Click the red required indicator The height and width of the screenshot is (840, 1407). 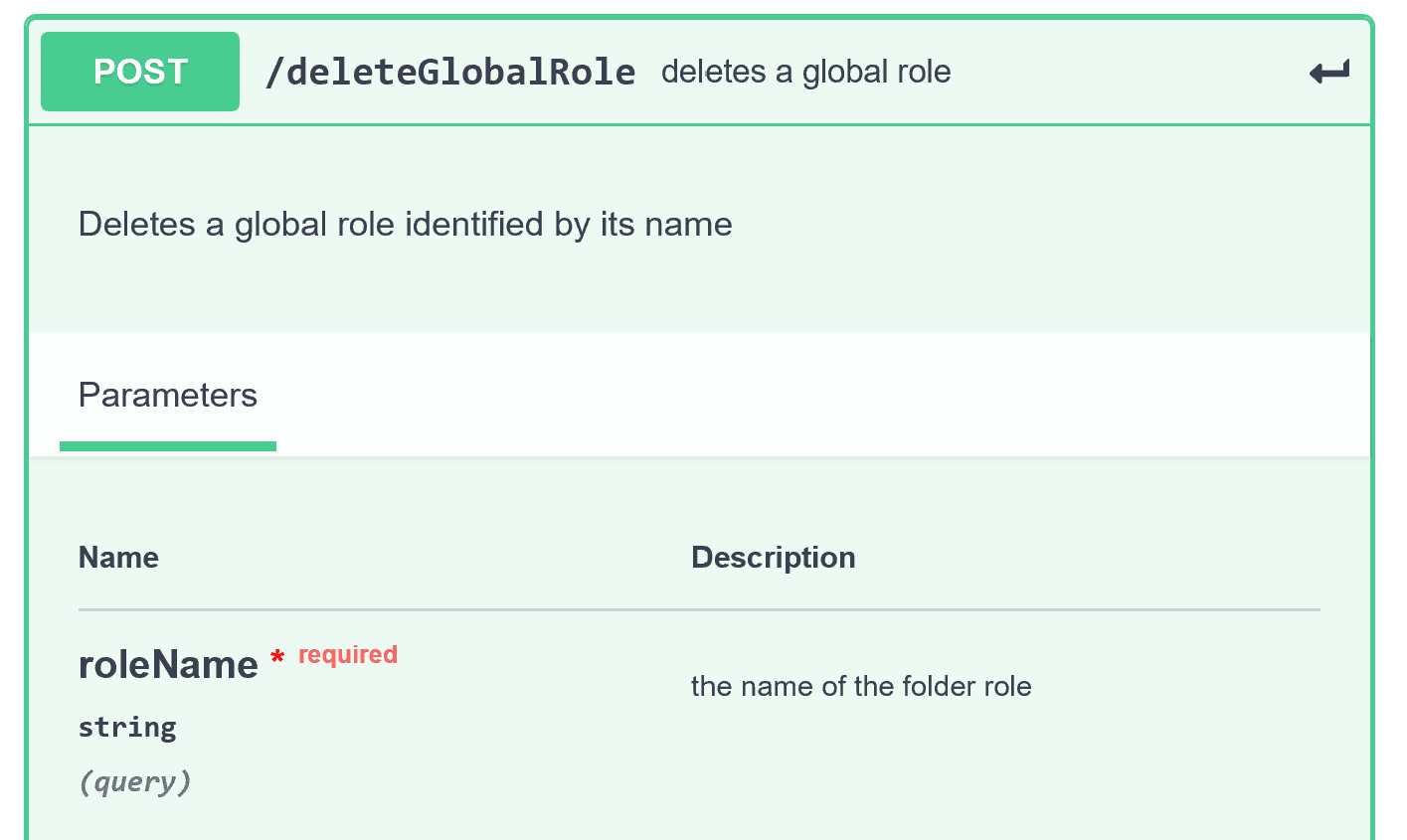[347, 654]
